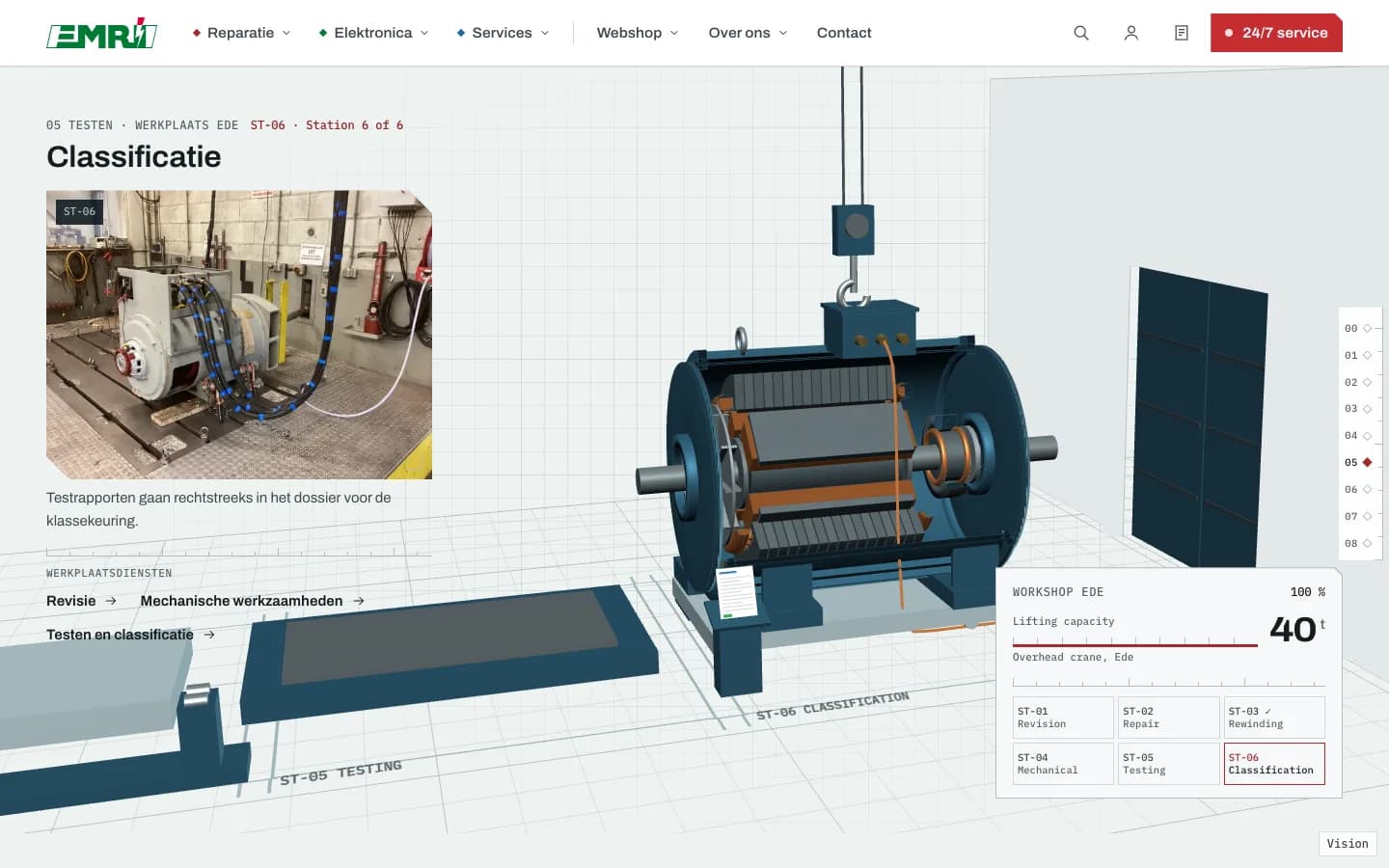Open the Revisie service link
The width and height of the screenshot is (1389, 868).
[x=82, y=601]
